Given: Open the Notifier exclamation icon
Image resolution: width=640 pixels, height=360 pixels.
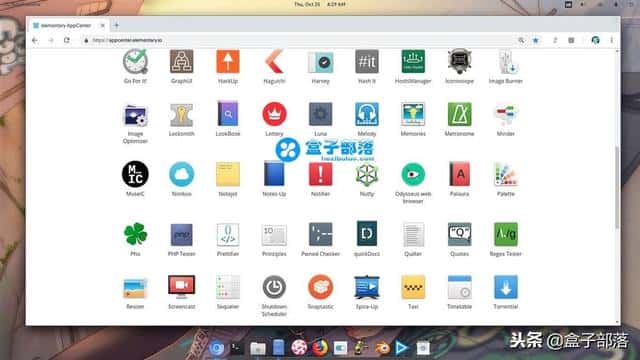Looking at the screenshot, I should pos(320,174).
